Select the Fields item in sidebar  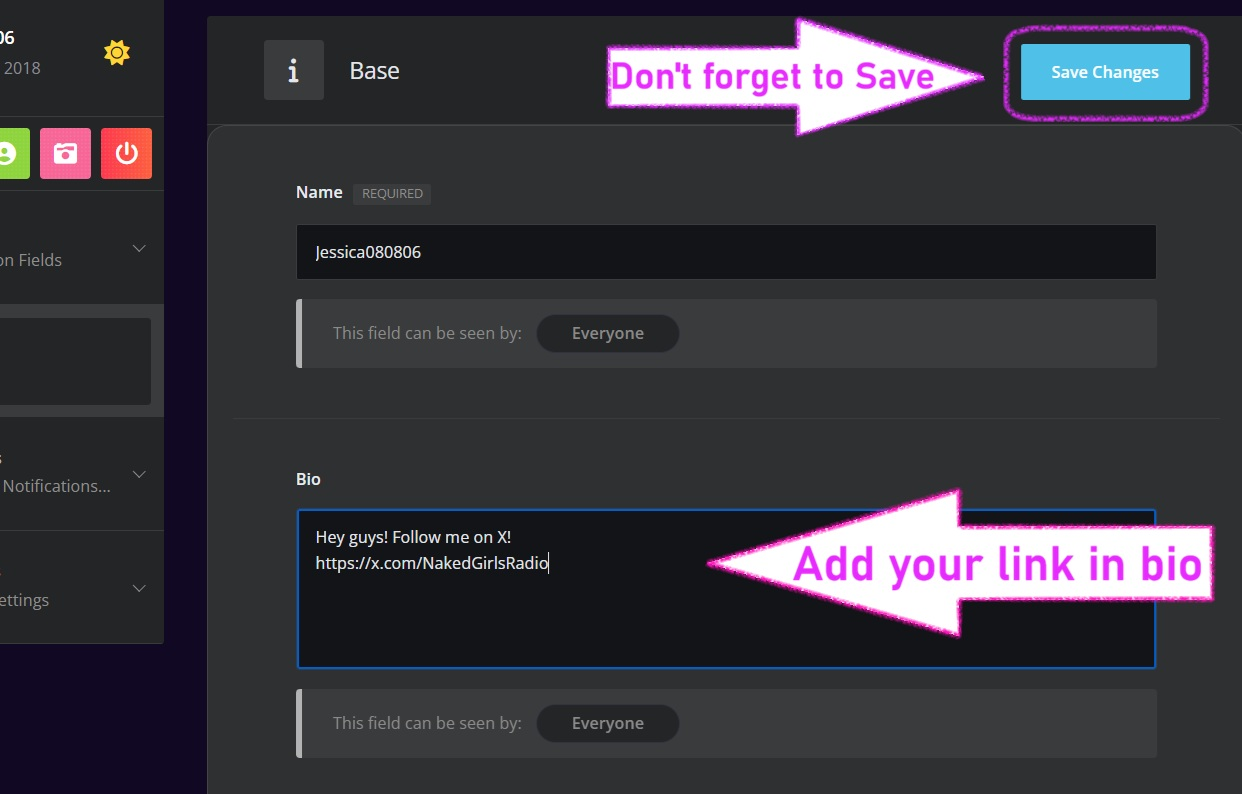click(31, 260)
